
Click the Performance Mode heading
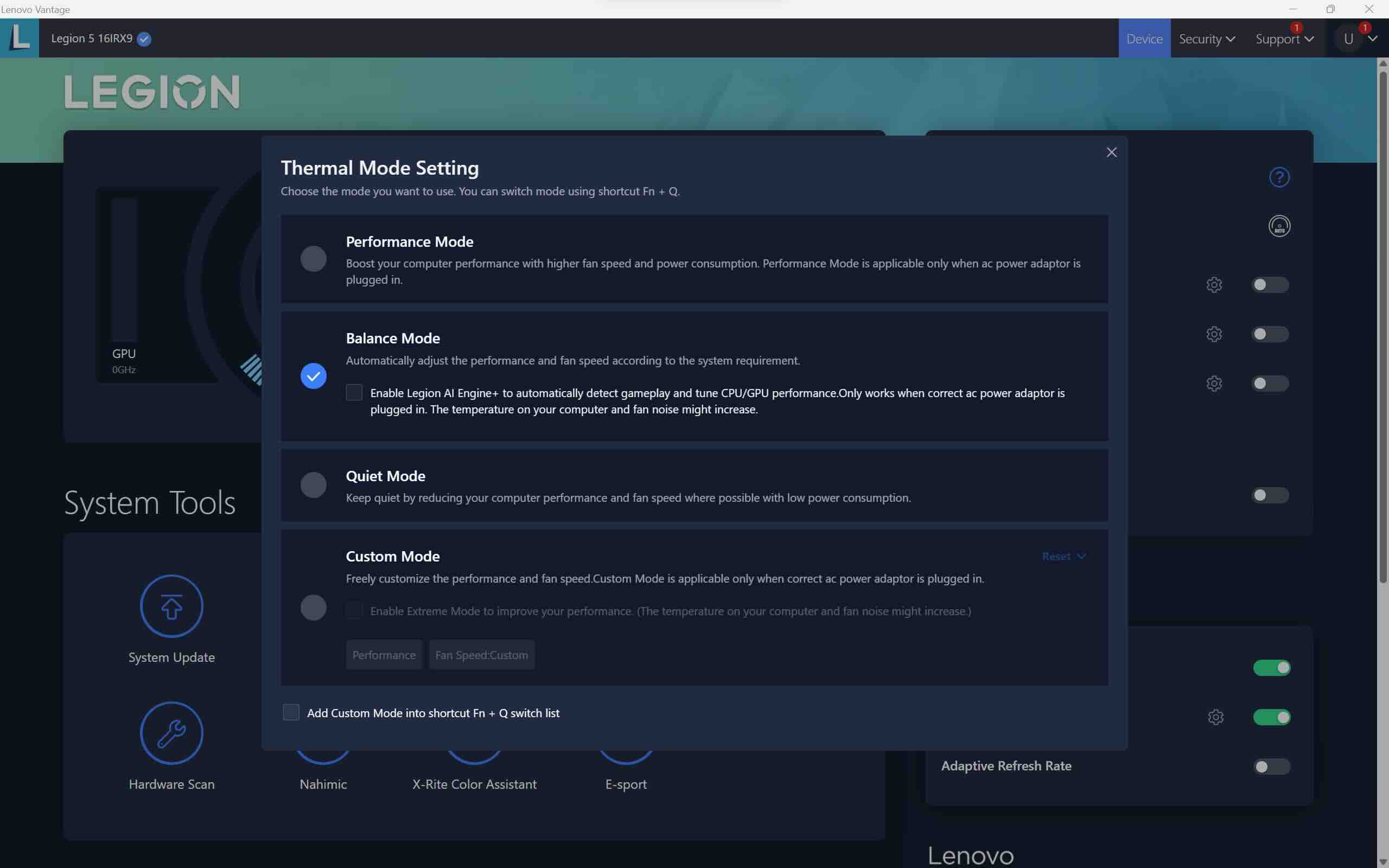point(410,242)
